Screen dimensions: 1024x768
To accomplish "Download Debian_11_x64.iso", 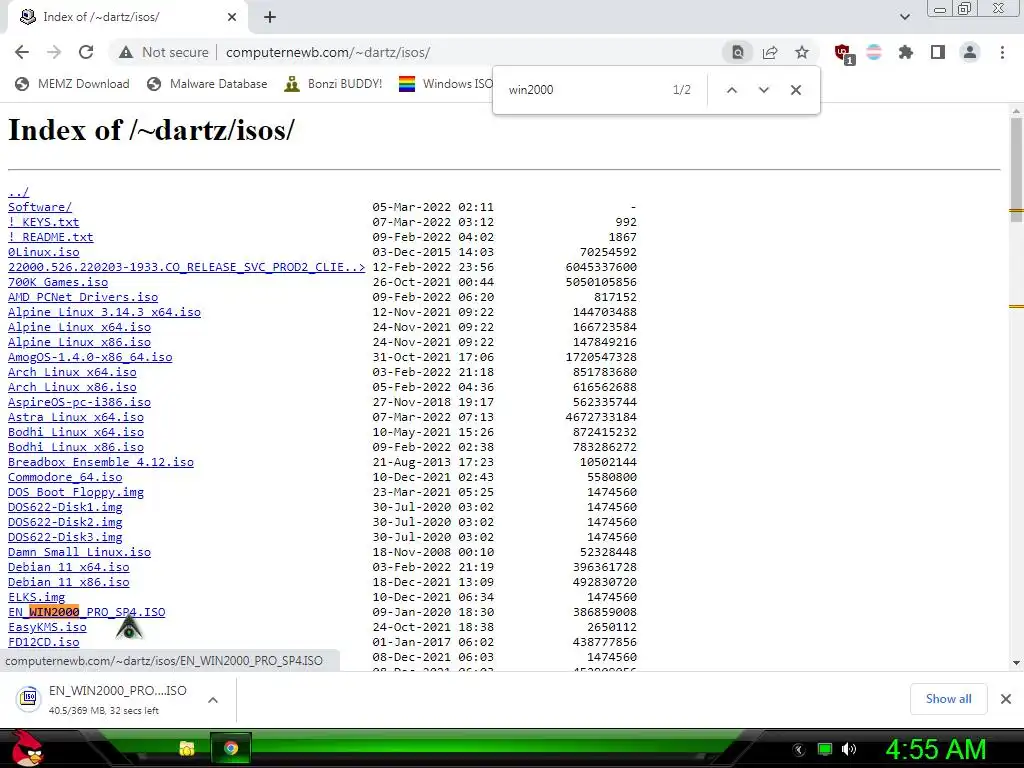I will tap(69, 568).
